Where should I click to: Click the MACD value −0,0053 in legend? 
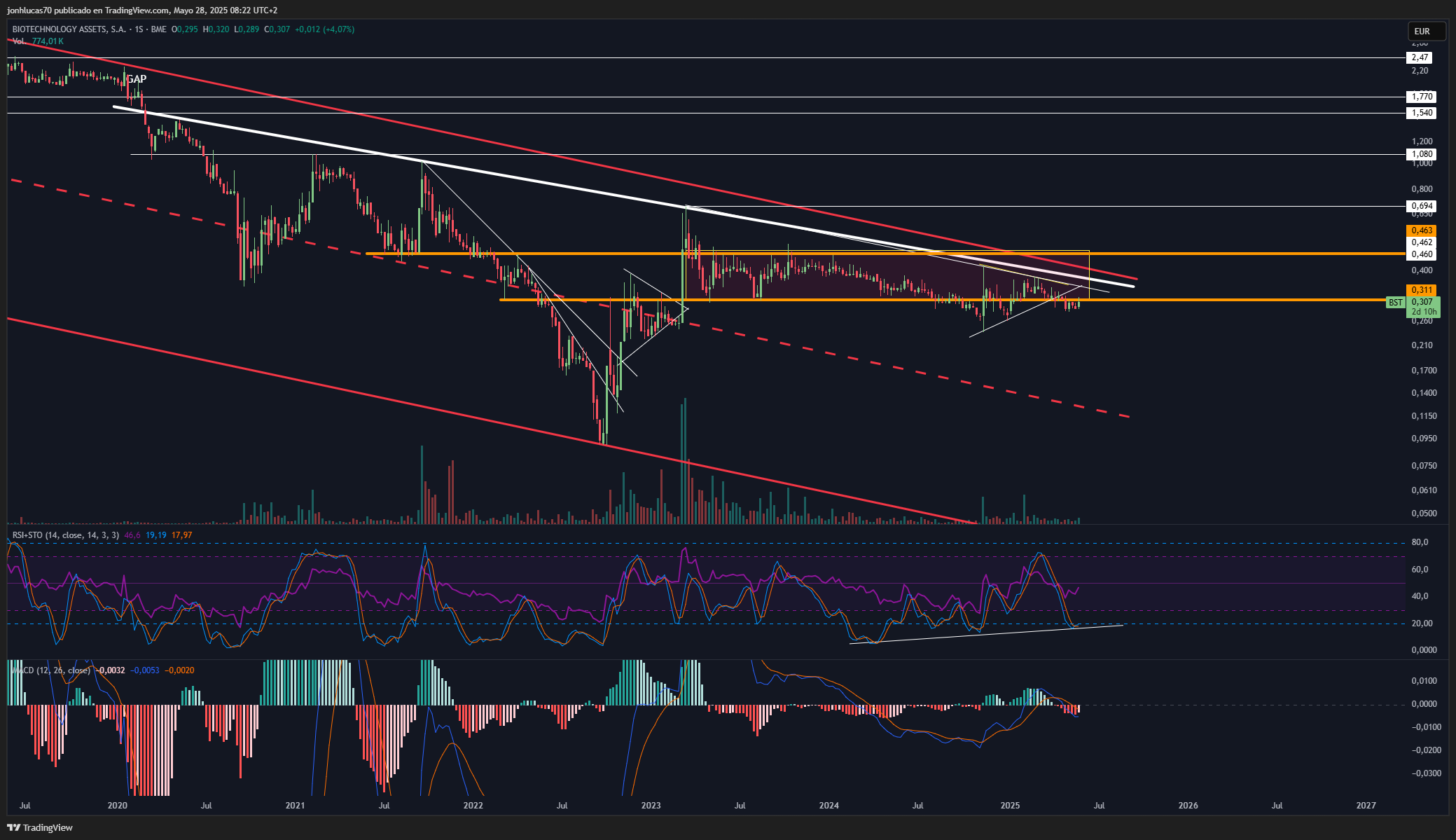click(146, 670)
